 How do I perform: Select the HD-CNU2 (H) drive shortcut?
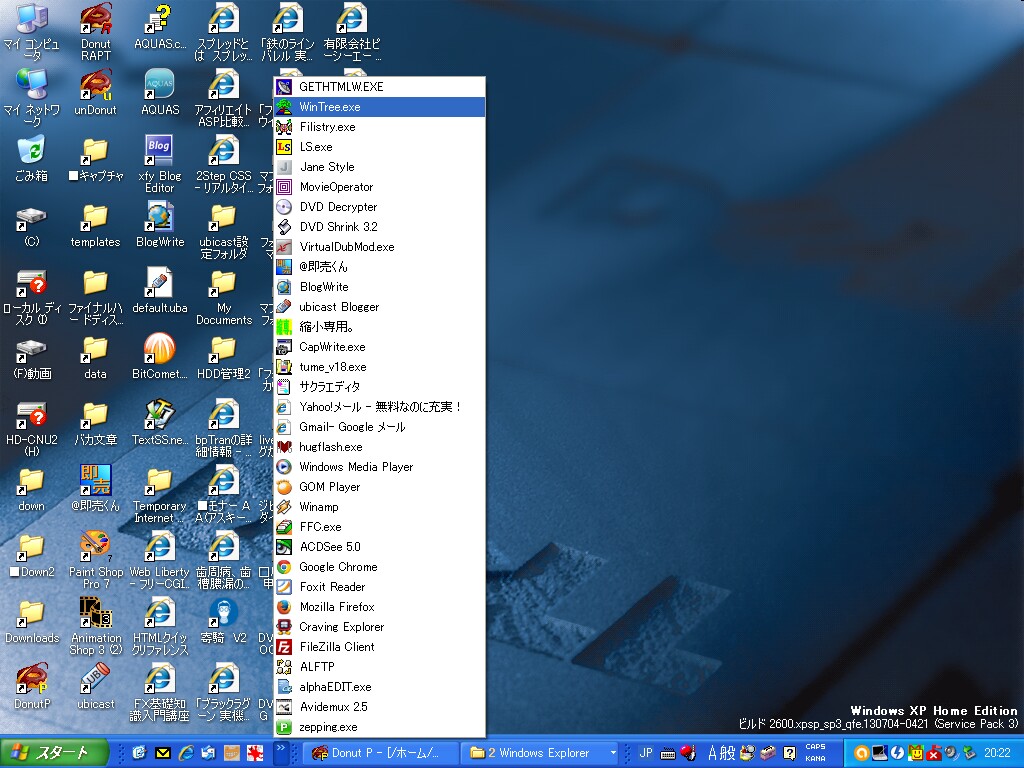click(32, 428)
